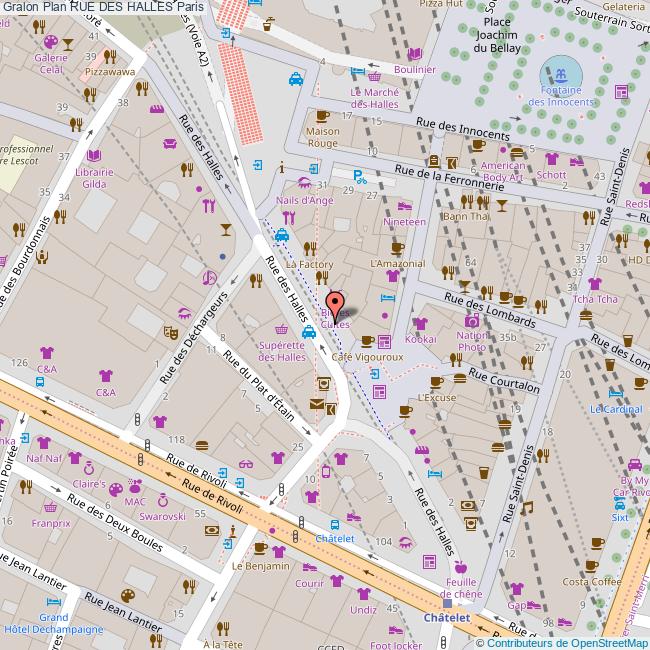The height and width of the screenshot is (650, 650).
Task: Click the Librairie Gilda book icon
Action: pyautogui.click(x=94, y=157)
